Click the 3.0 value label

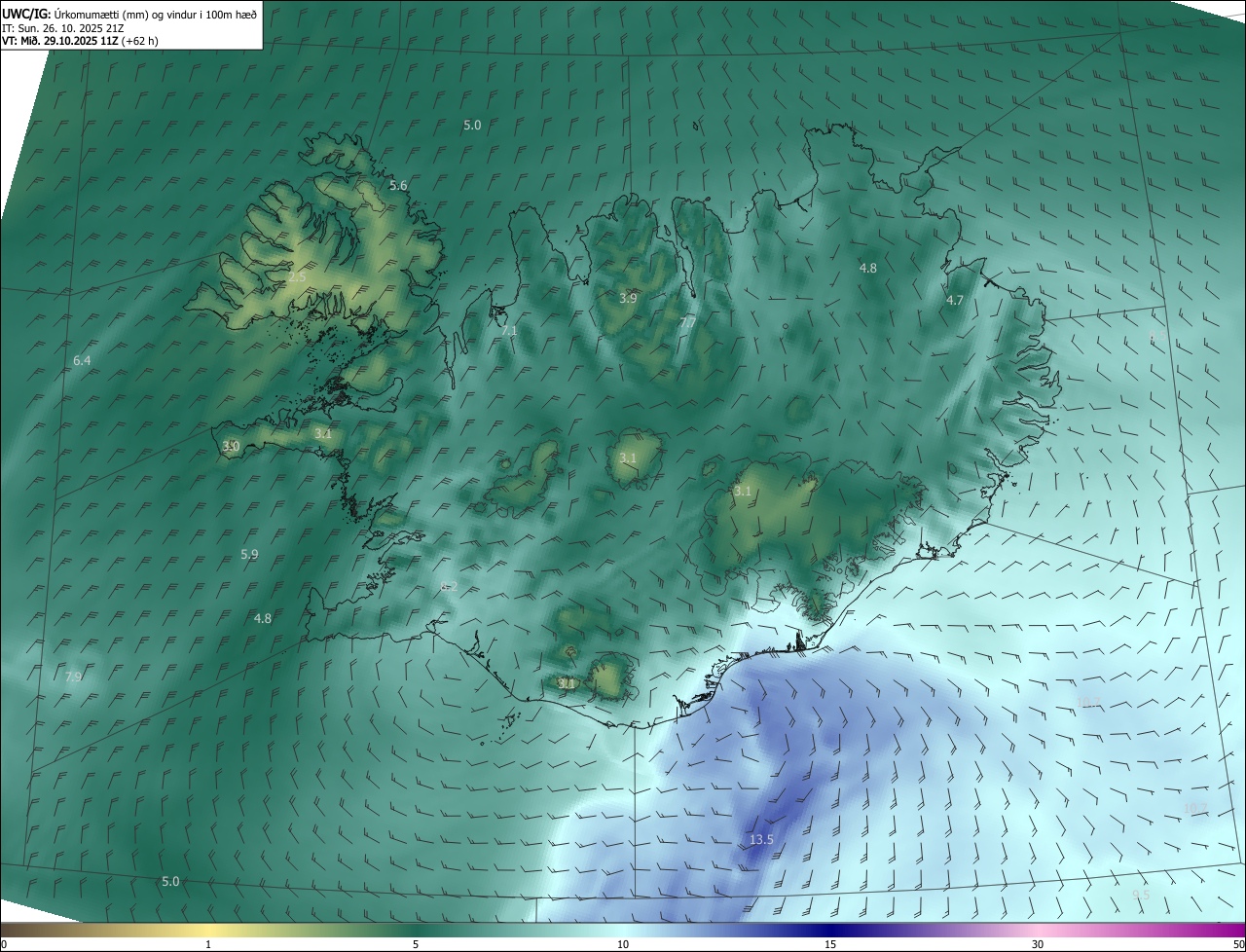click(x=231, y=446)
